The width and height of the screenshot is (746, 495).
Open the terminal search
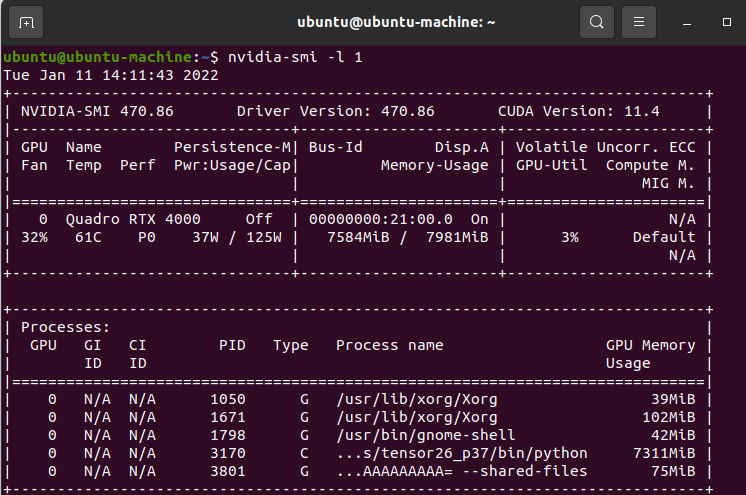(597, 22)
